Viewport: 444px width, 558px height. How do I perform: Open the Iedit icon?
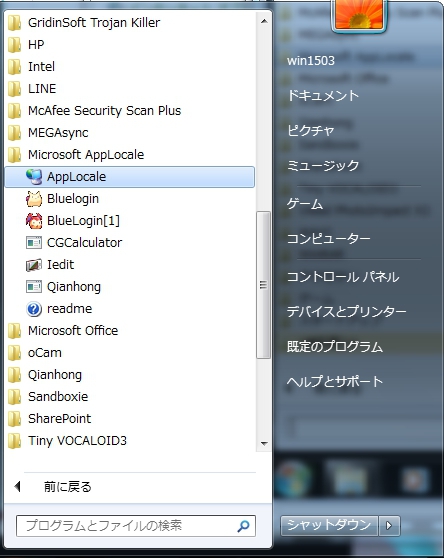click(x=34, y=265)
